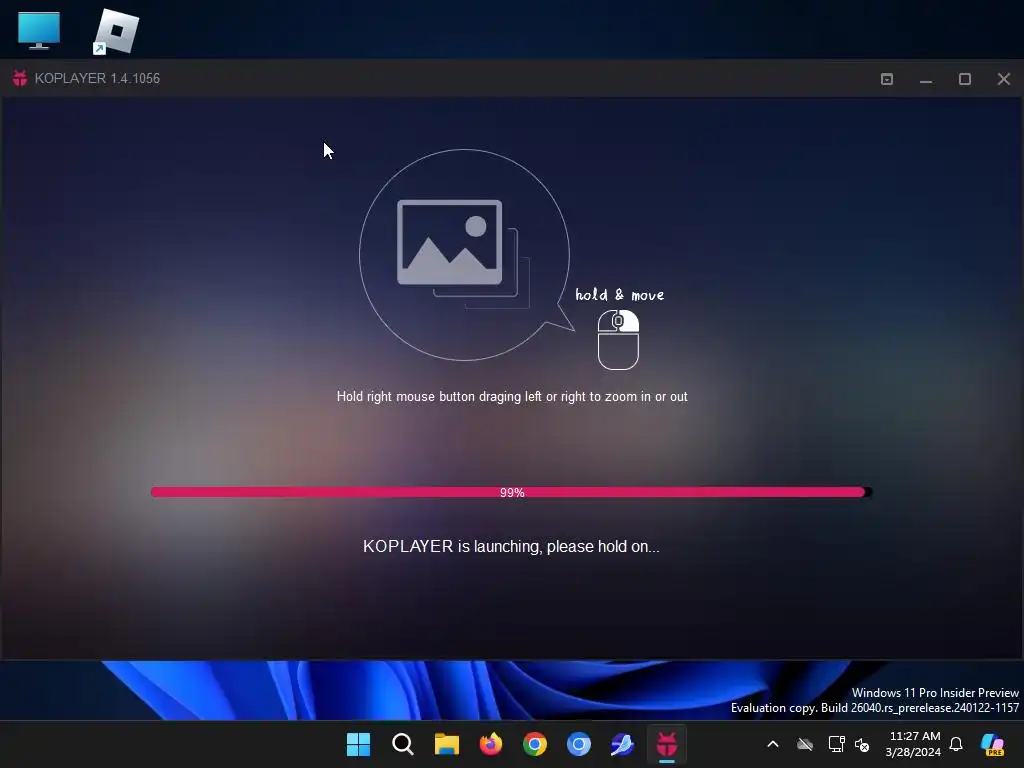
Task: Launch Google Chrome from the taskbar
Action: 535,744
